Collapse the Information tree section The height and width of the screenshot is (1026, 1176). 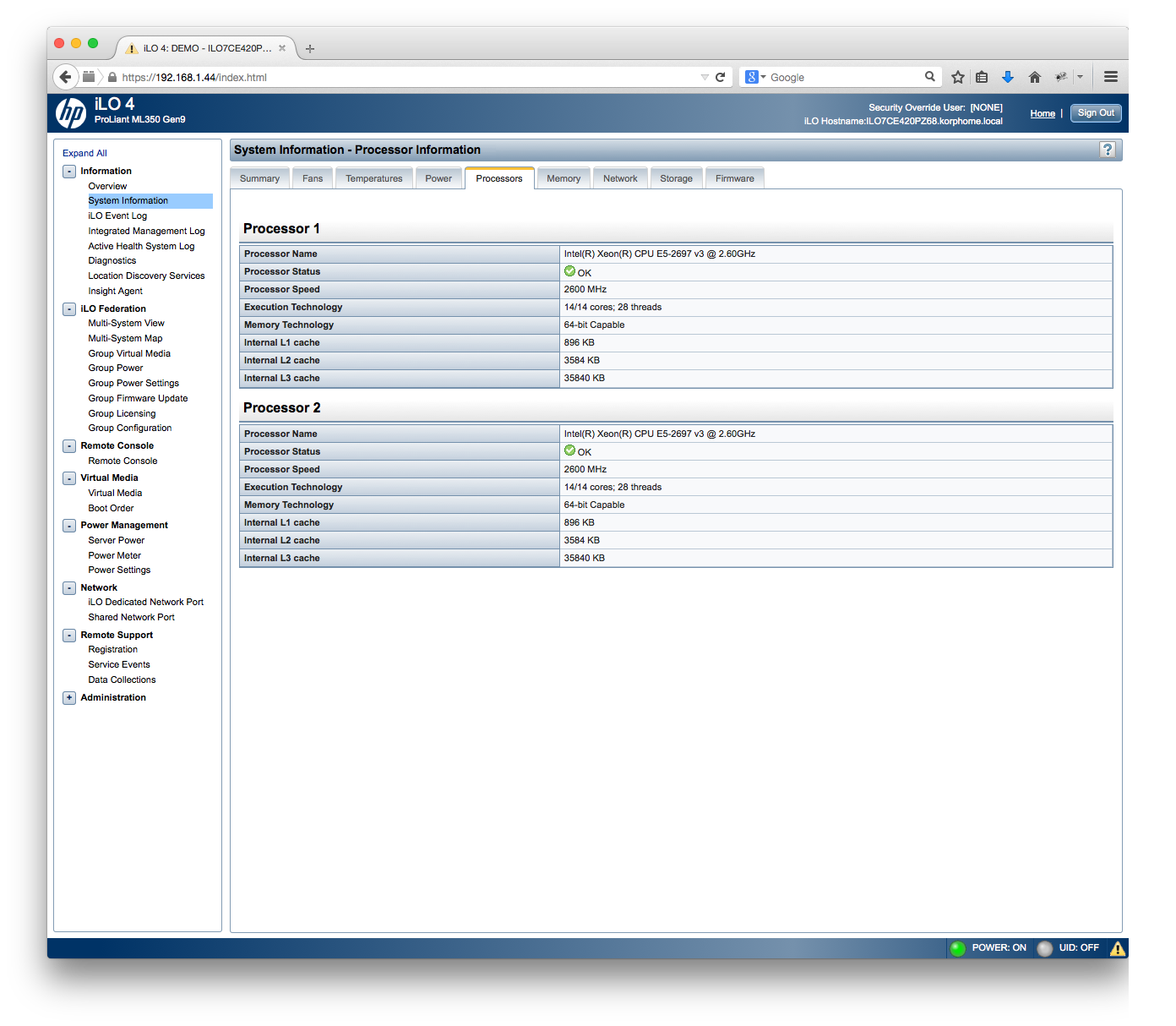click(x=69, y=172)
